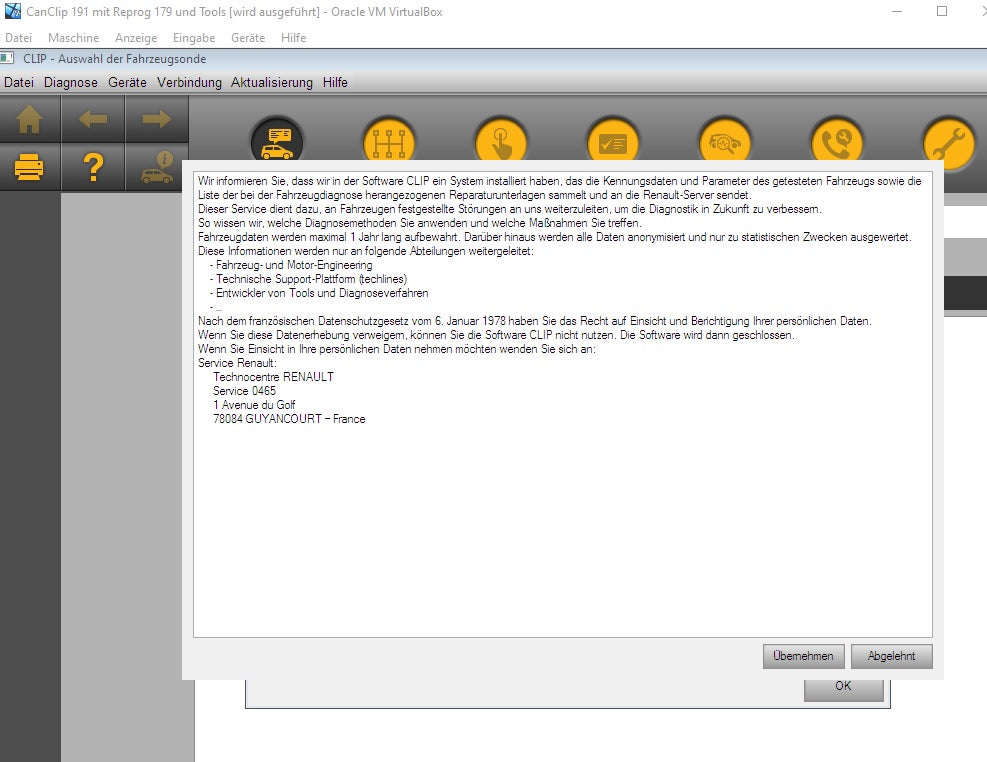This screenshot has height=762, width=987.
Task: Open the gearbox diagram round icon
Action: 389,143
